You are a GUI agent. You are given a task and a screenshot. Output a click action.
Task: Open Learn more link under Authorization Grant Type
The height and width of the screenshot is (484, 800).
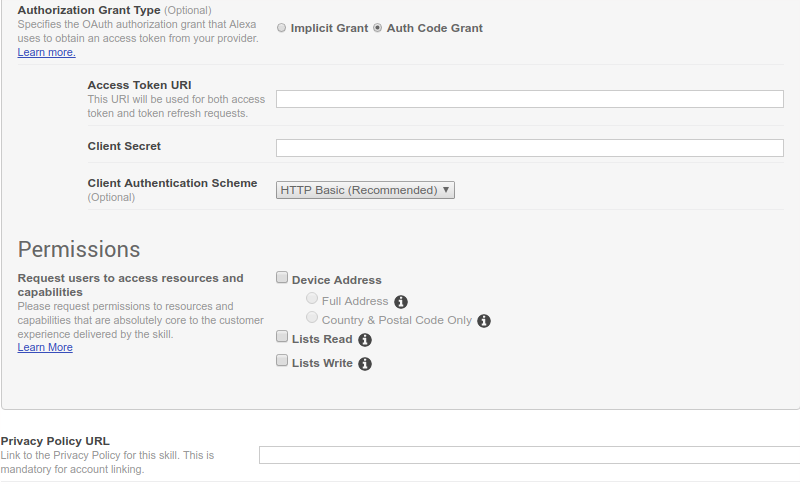click(x=46, y=52)
